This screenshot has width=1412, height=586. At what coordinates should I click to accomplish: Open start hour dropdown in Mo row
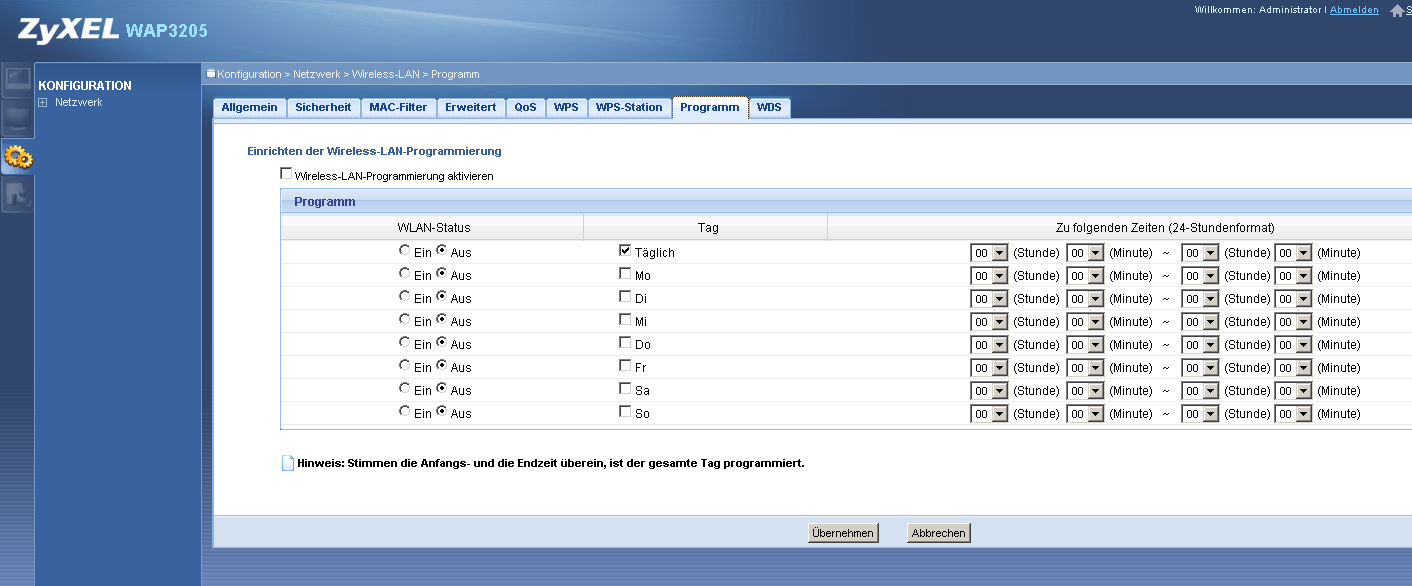[989, 276]
